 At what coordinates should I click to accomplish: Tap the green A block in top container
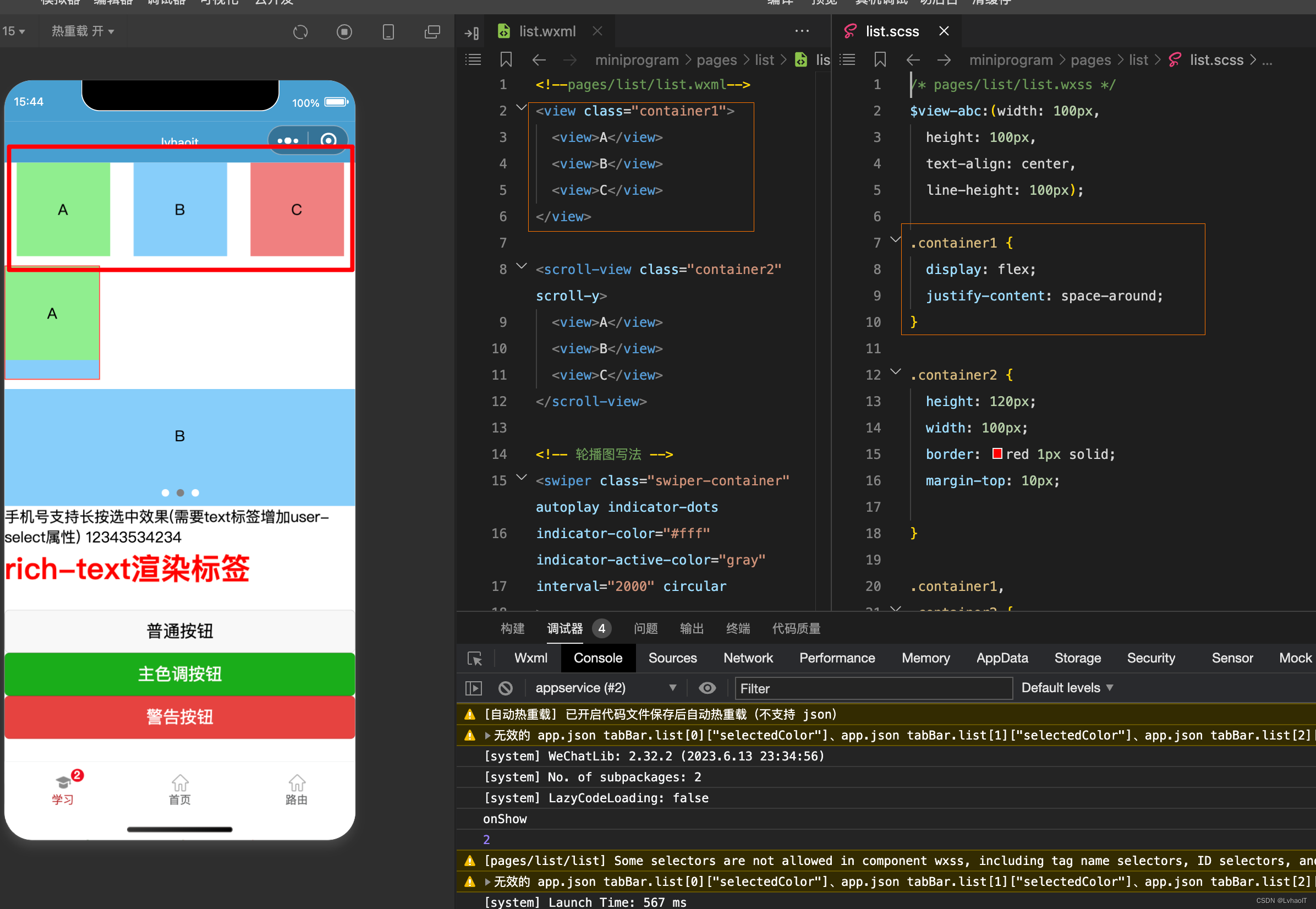(x=63, y=209)
